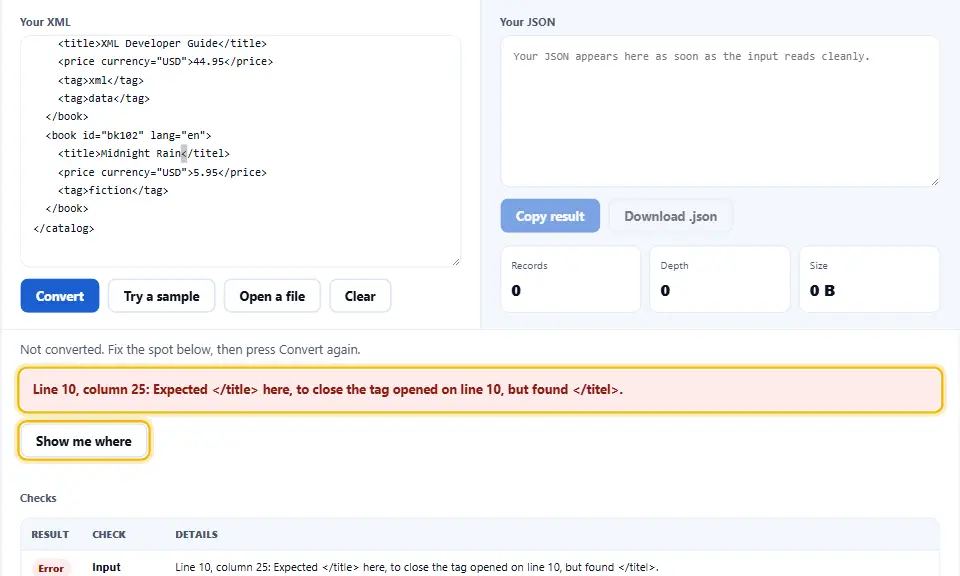
Task: Click the price 44.95 line
Action: point(166,62)
